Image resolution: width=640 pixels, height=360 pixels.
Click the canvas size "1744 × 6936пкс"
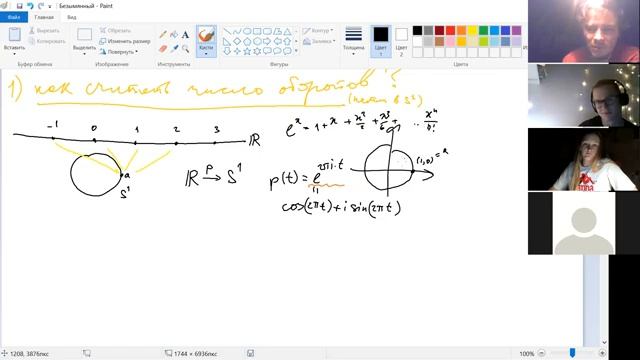coord(195,353)
